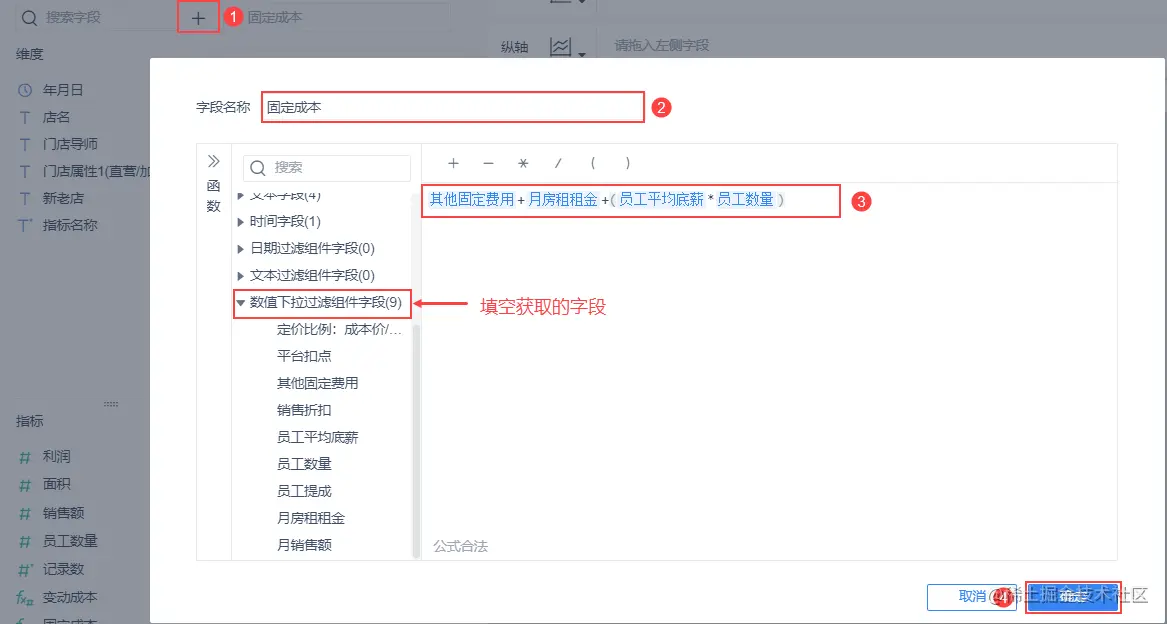This screenshot has width=1167, height=624.
Task: Click the 字段名称 input field
Action: coord(450,107)
